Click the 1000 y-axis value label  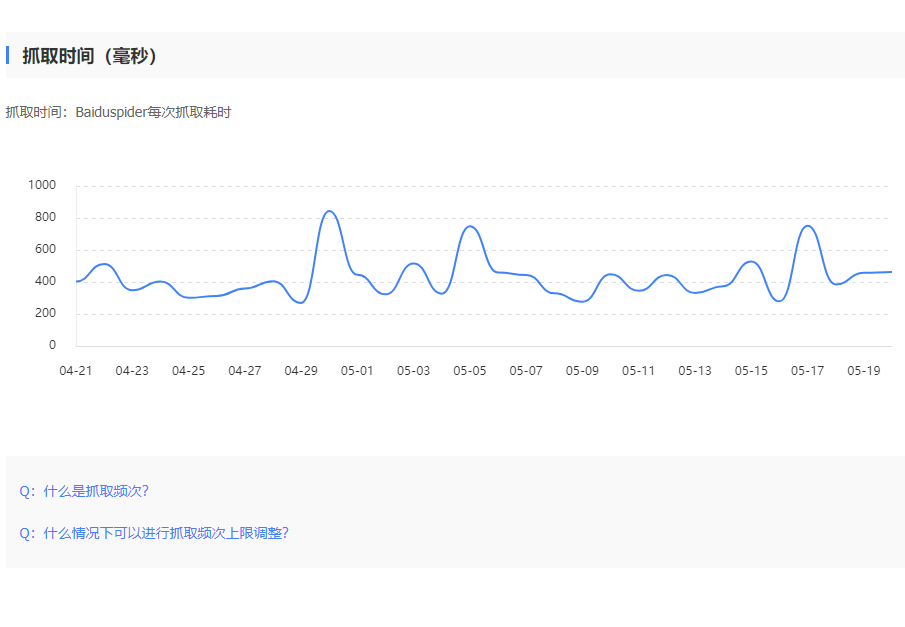coord(42,185)
